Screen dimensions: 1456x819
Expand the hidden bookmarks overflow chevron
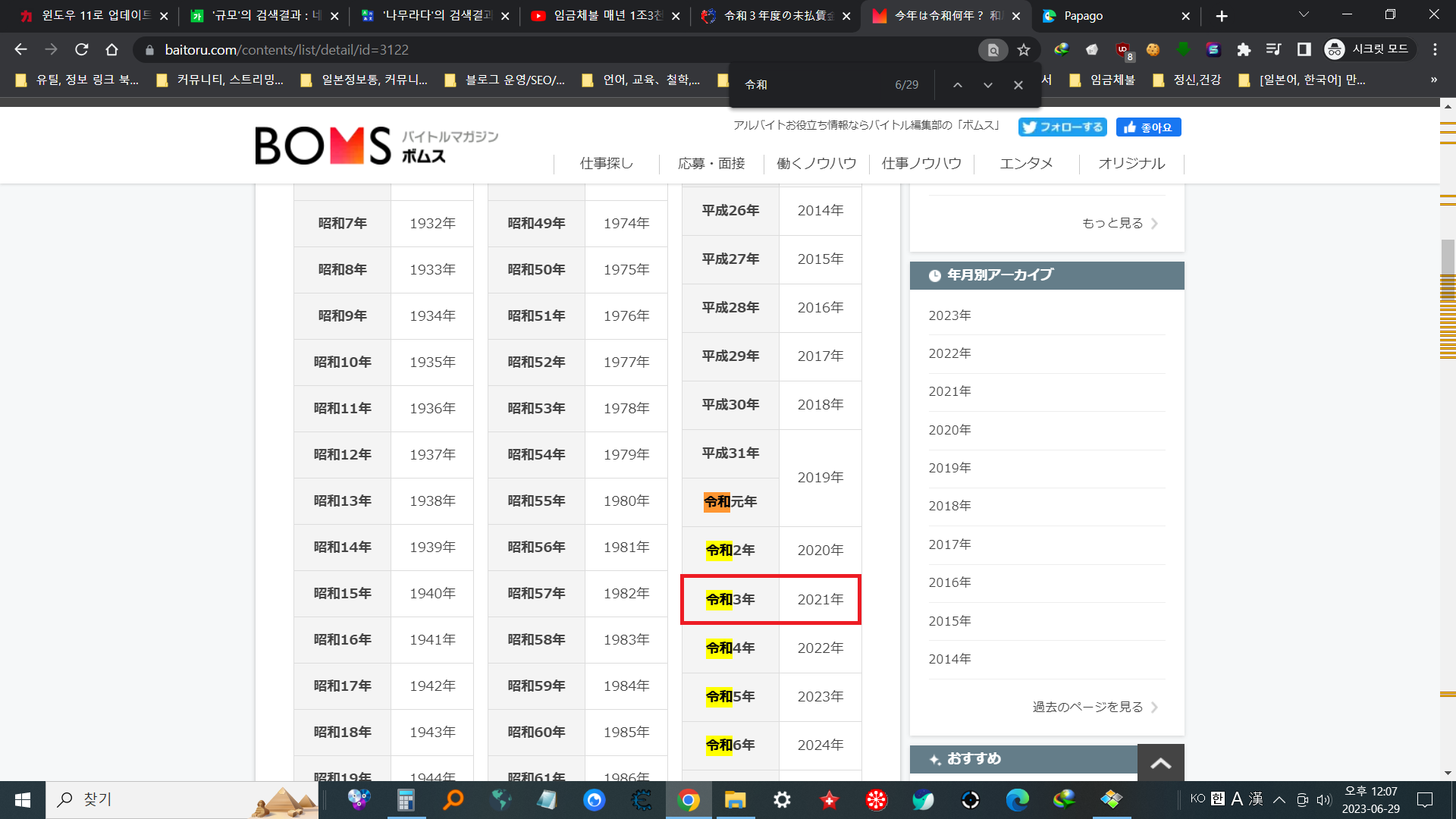[1433, 80]
